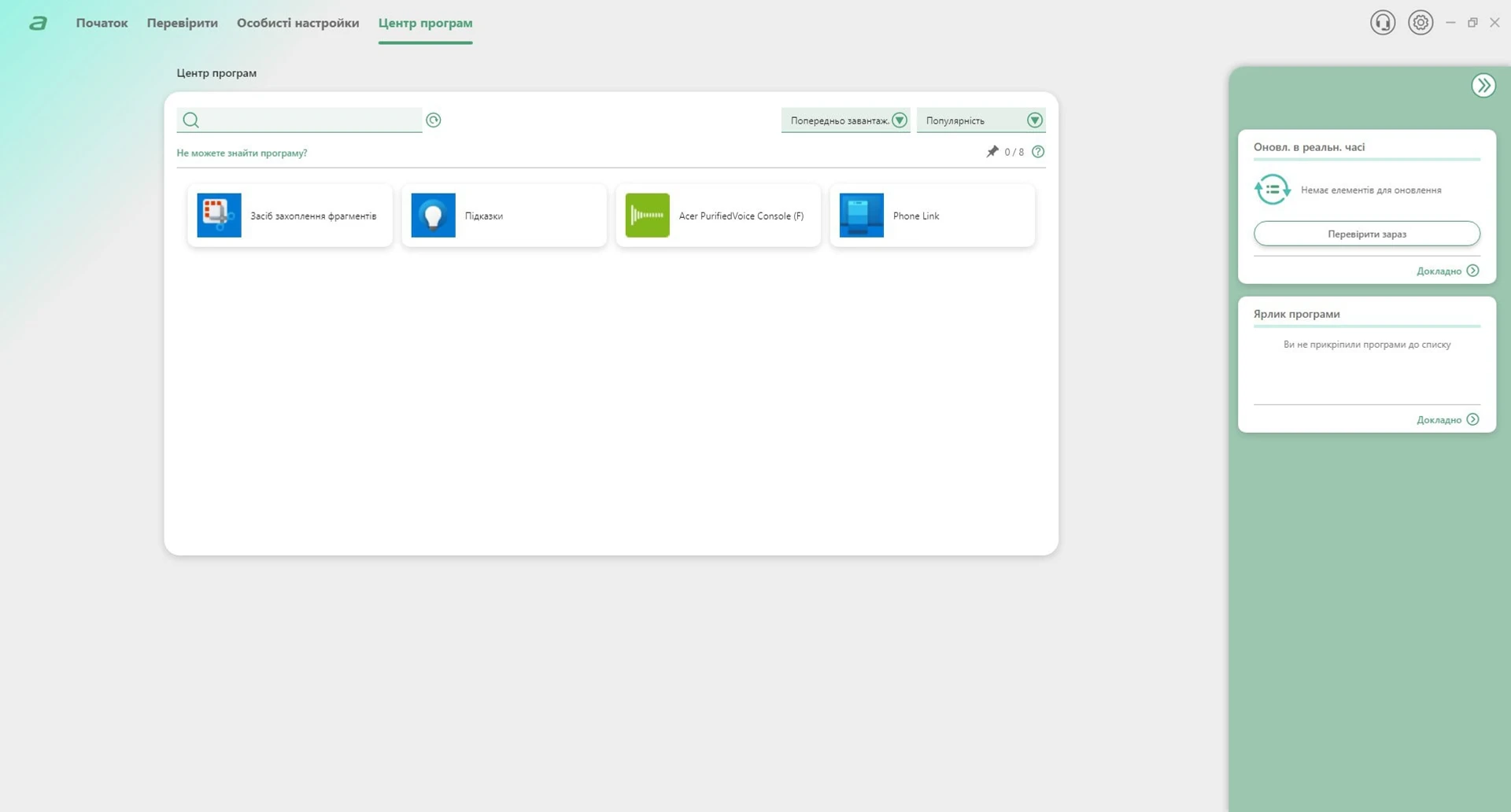Open the Засіб захоплення фрагментів icon
Screen dimensions: 1511x812
coord(219,216)
